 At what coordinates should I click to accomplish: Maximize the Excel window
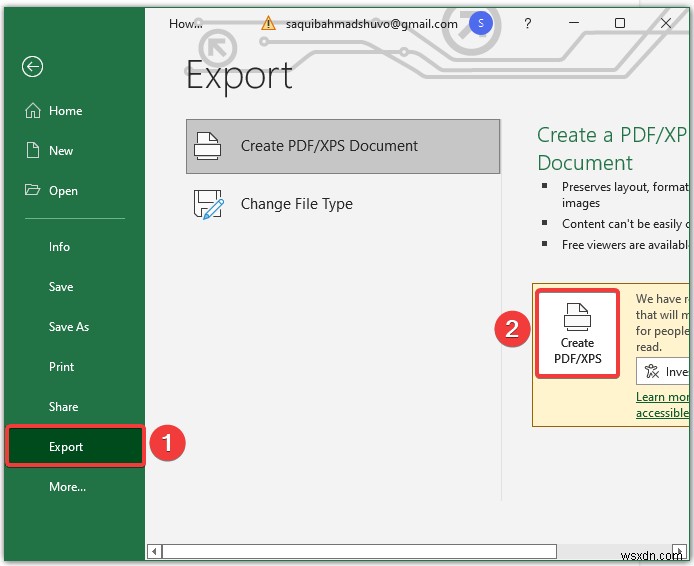[x=620, y=23]
